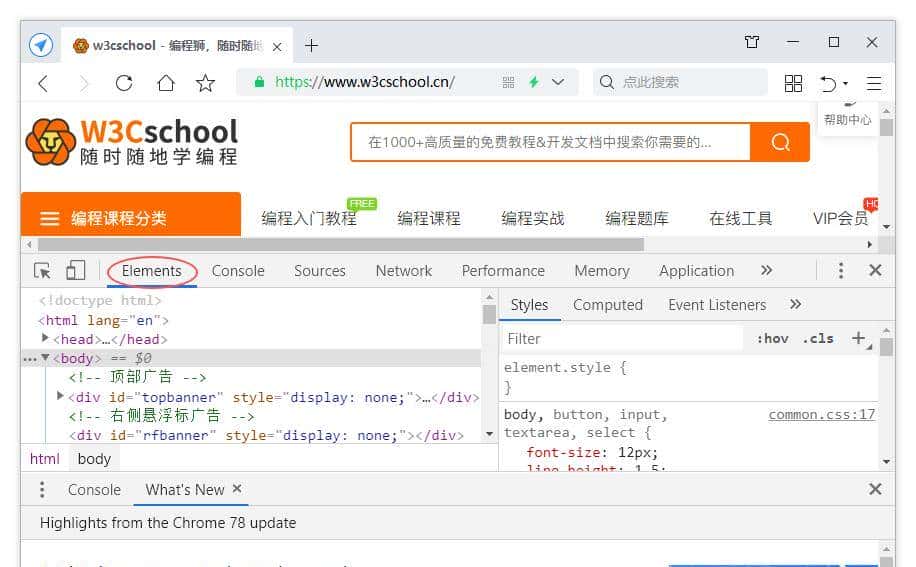
Task: Click the styles Filter input
Action: coord(622,339)
